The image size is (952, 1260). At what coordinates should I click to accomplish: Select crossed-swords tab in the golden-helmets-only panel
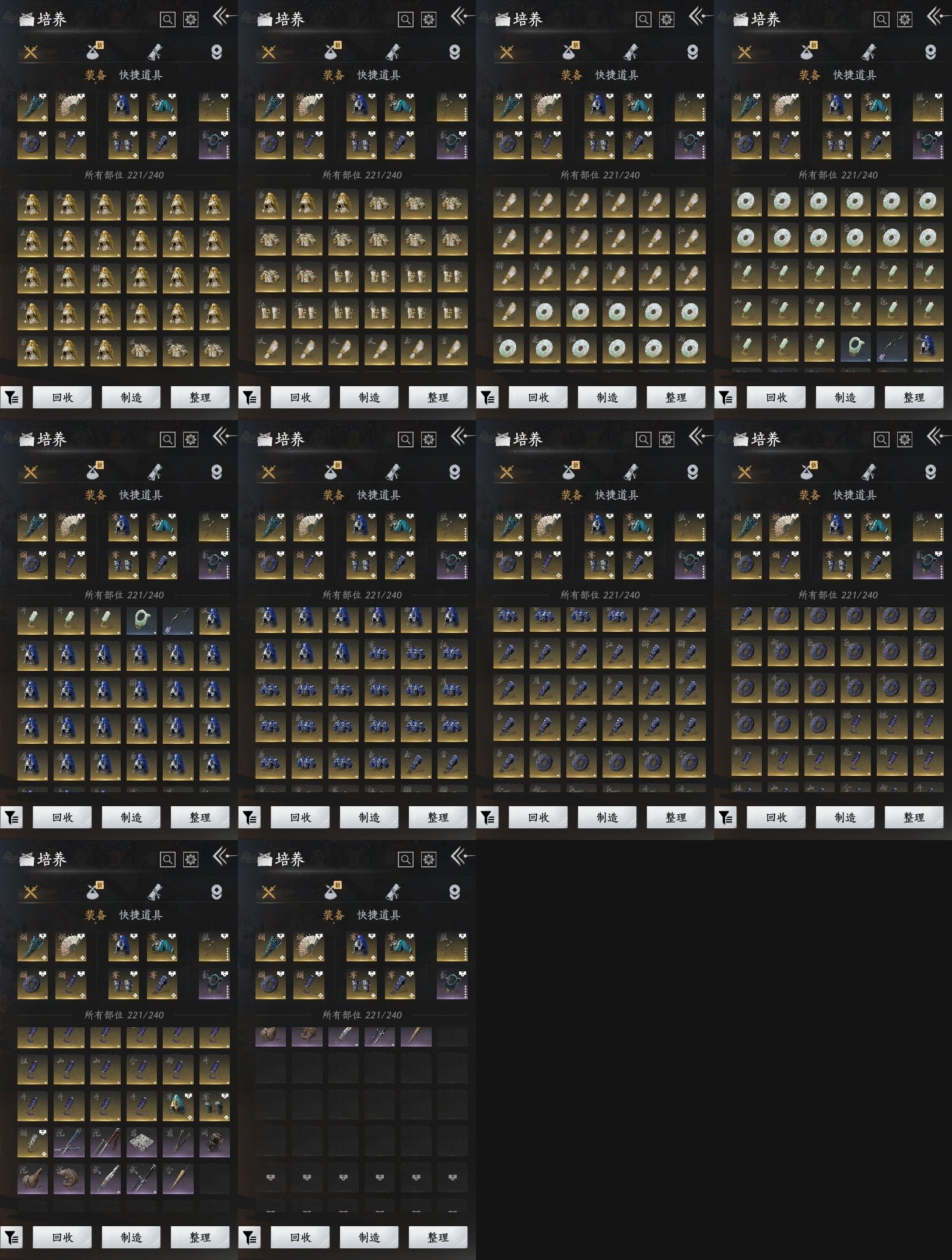pyautogui.click(x=30, y=52)
